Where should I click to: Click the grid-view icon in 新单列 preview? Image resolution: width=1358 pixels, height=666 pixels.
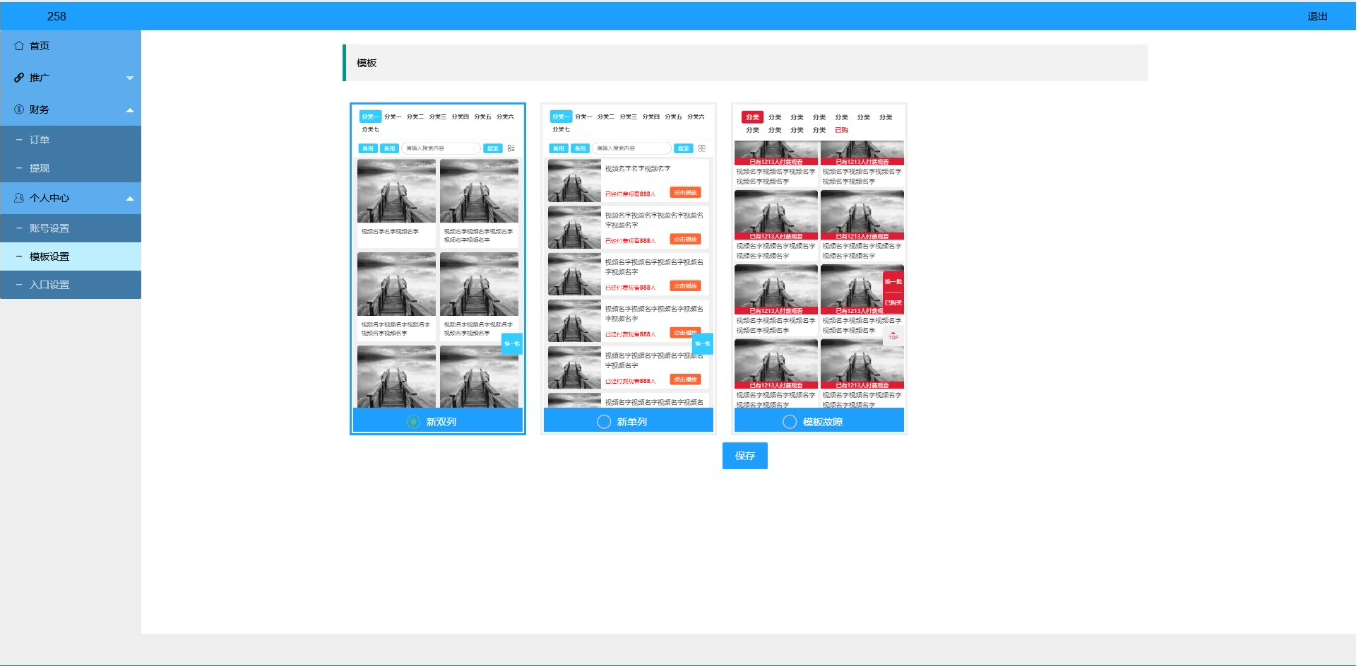coord(702,148)
